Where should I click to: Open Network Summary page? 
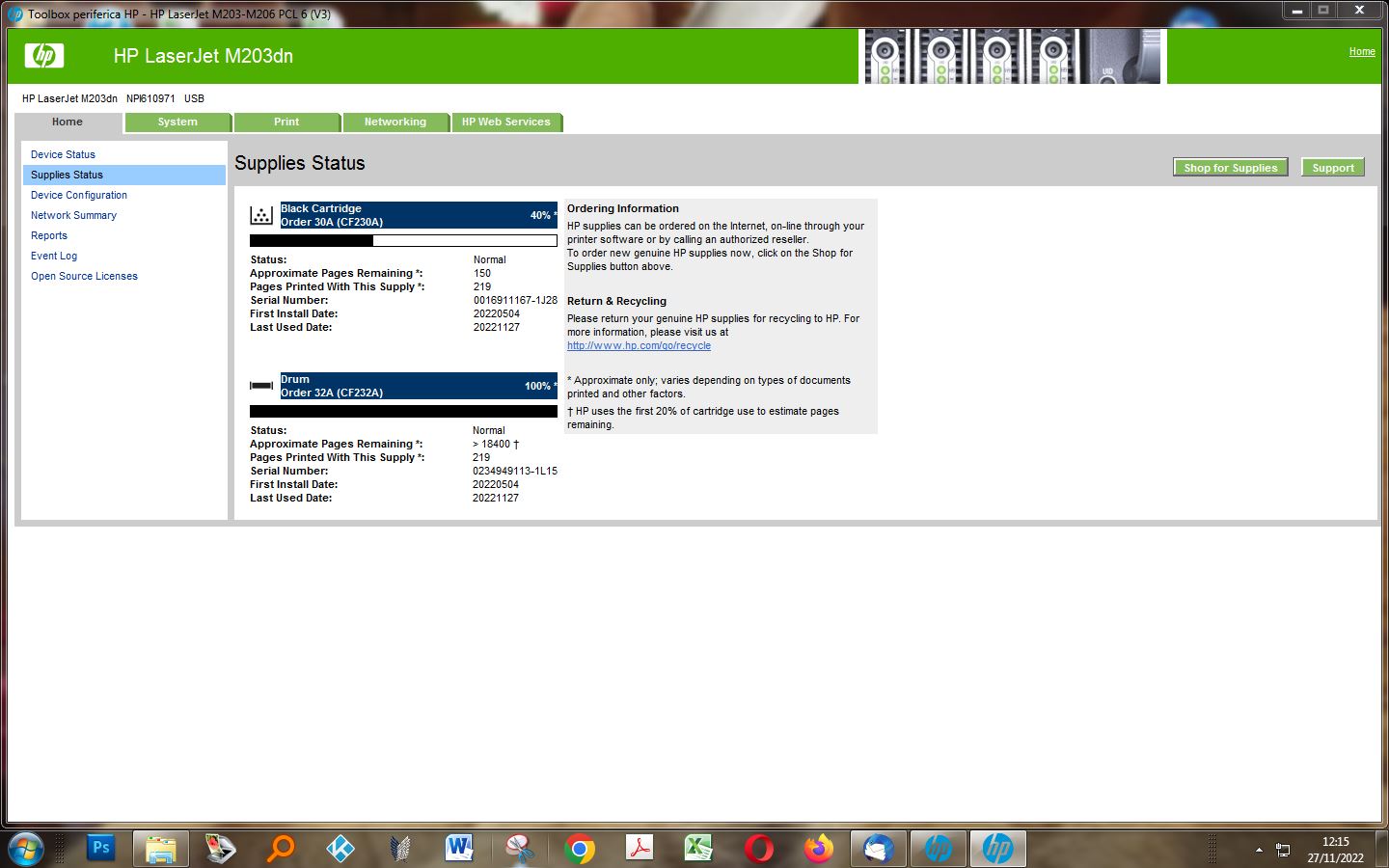pyautogui.click(x=73, y=215)
